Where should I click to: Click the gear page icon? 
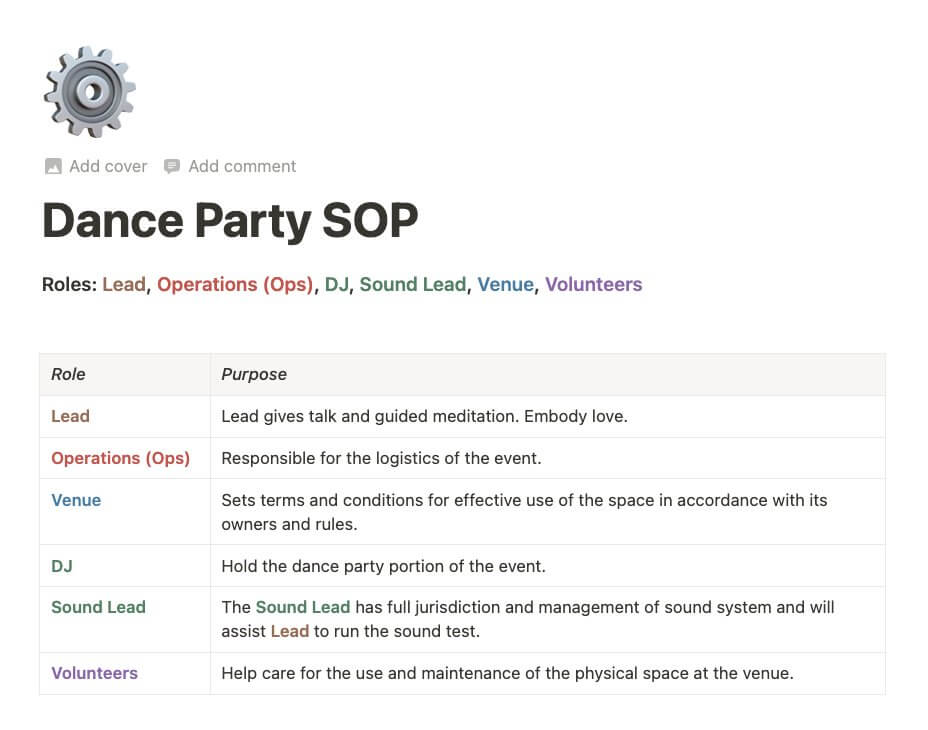tap(89, 92)
